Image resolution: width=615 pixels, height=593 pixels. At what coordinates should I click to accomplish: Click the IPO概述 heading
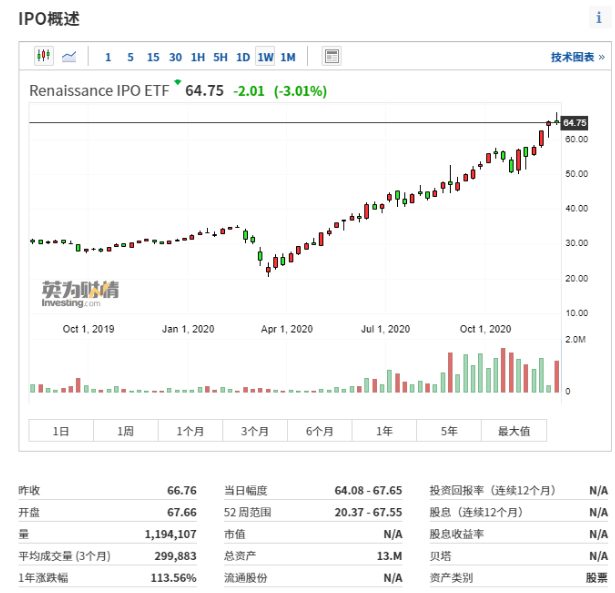49,19
